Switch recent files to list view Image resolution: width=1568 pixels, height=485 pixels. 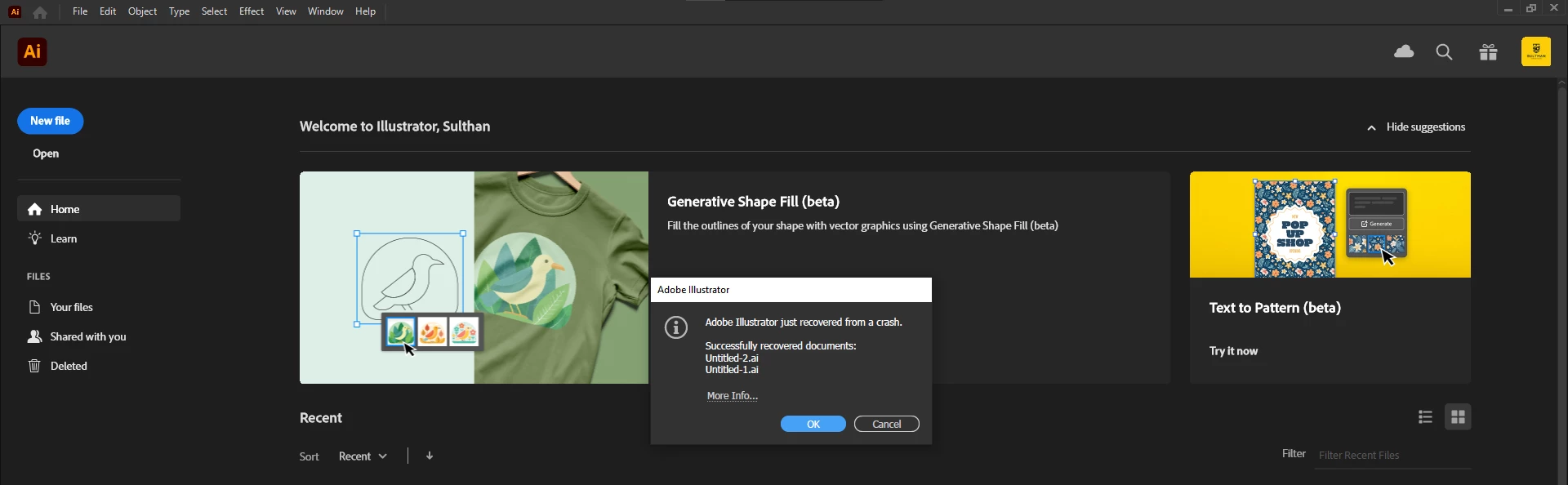tap(1425, 417)
